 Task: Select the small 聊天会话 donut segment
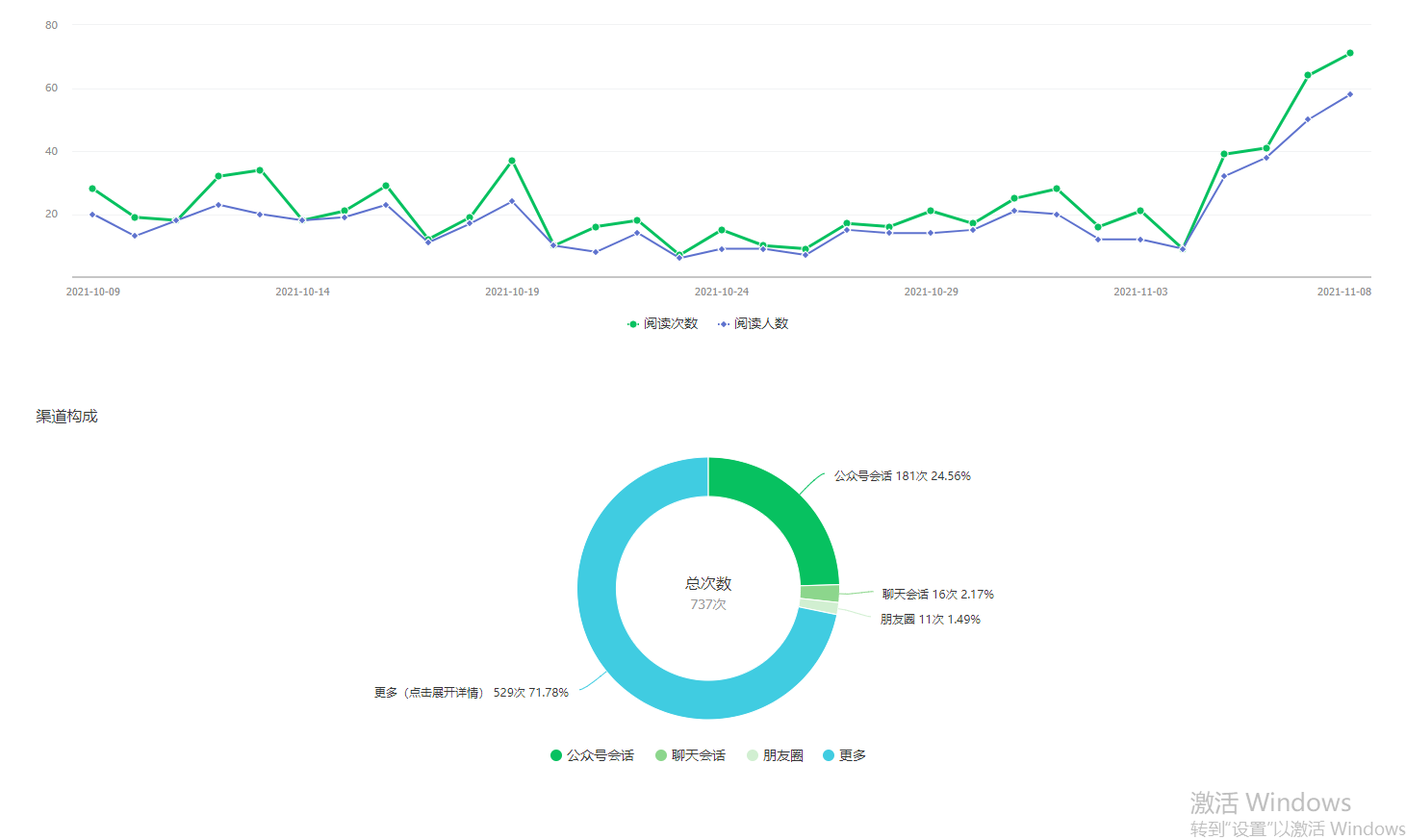(820, 593)
